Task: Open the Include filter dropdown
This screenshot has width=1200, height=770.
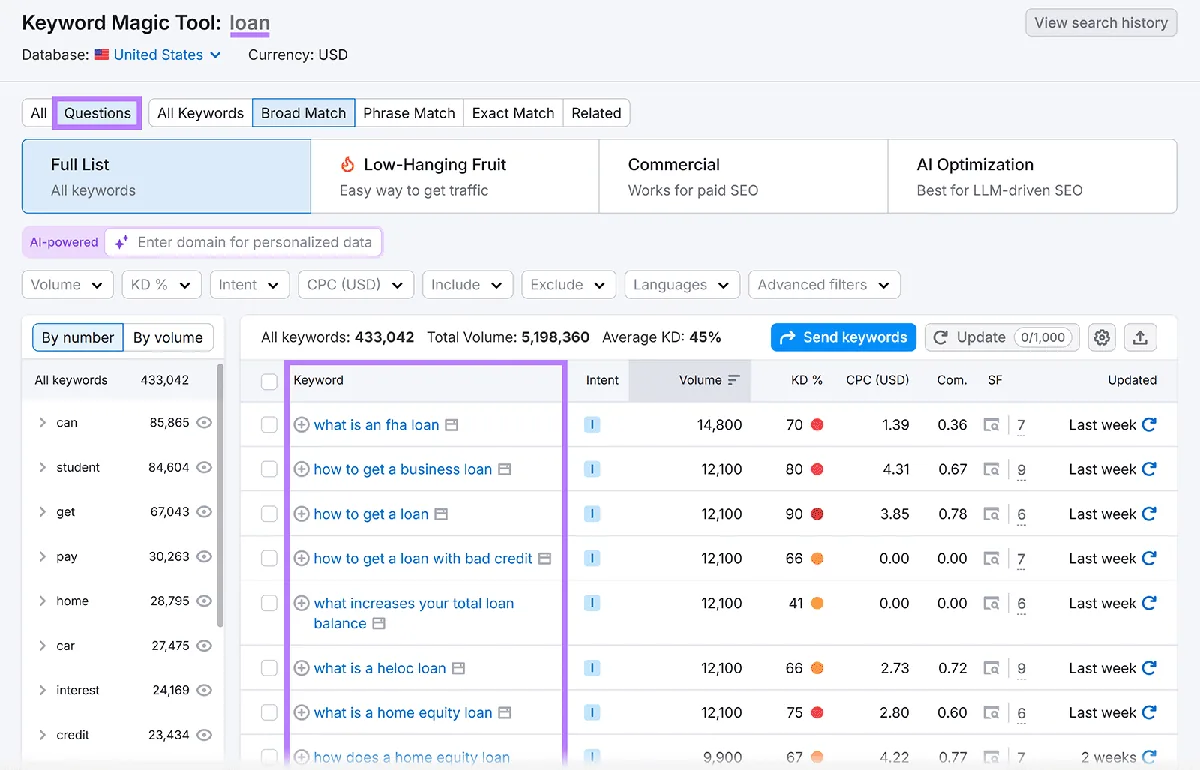Action: (x=468, y=285)
